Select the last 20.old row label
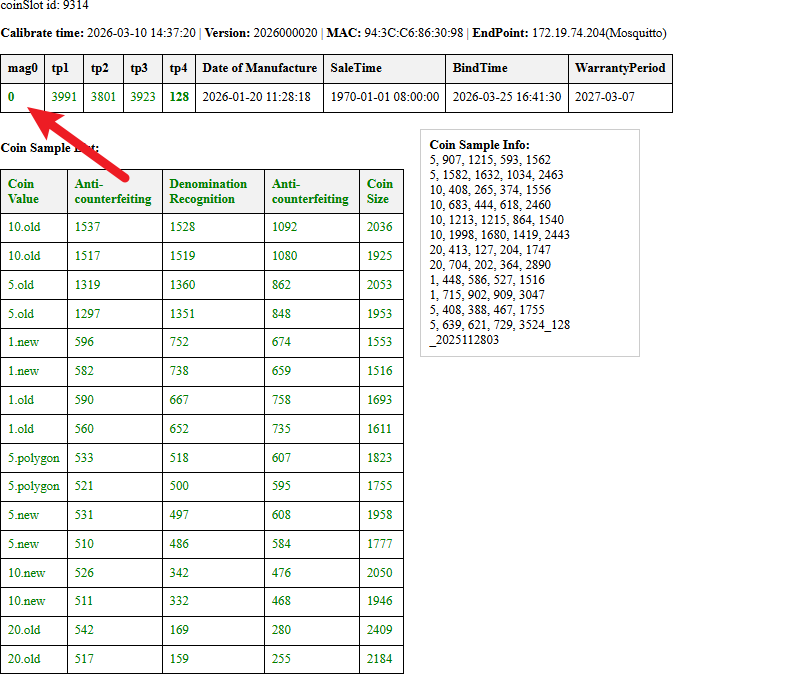The image size is (791, 685). point(24,659)
